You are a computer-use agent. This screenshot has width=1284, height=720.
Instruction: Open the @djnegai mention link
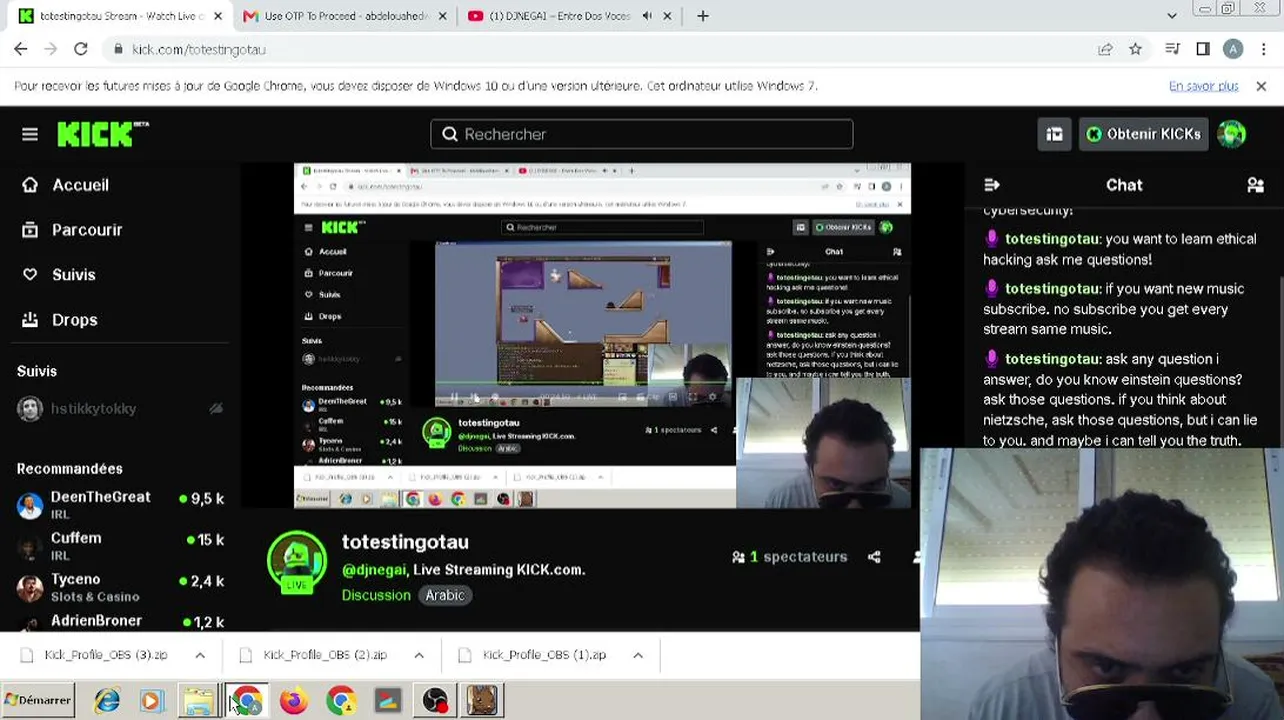pos(374,570)
